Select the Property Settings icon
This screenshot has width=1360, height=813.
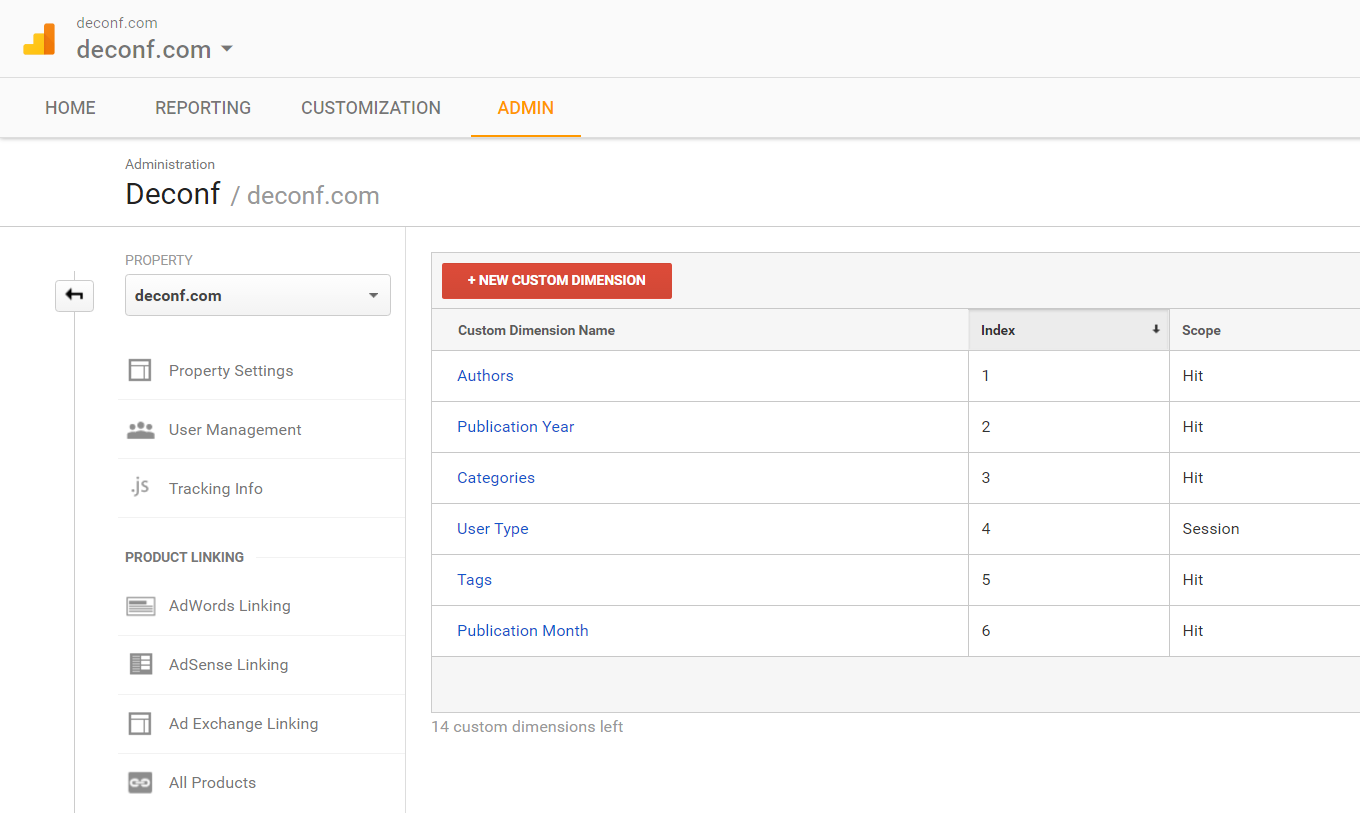[x=139, y=370]
